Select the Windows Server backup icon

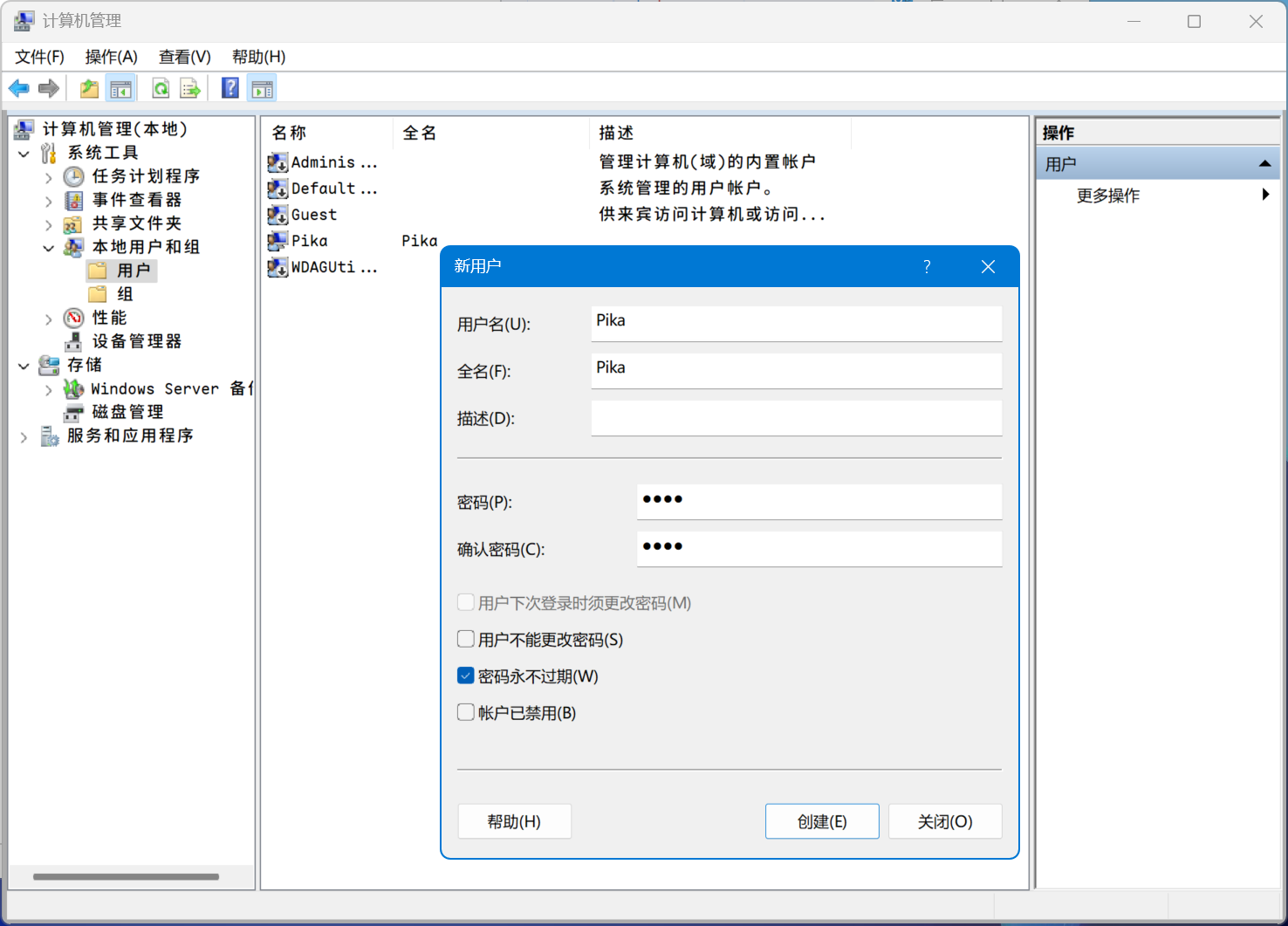click(74, 388)
